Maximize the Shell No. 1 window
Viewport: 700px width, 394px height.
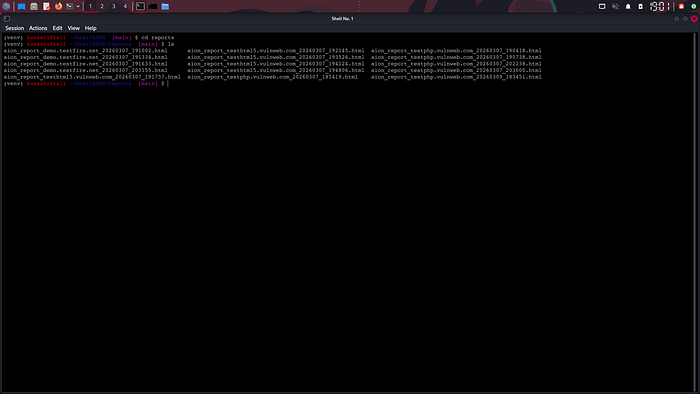point(685,19)
